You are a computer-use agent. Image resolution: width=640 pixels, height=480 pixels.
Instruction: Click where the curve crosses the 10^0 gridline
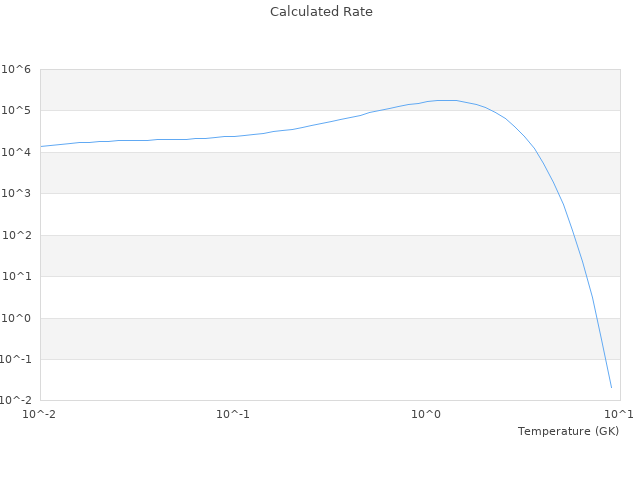(x=596, y=318)
